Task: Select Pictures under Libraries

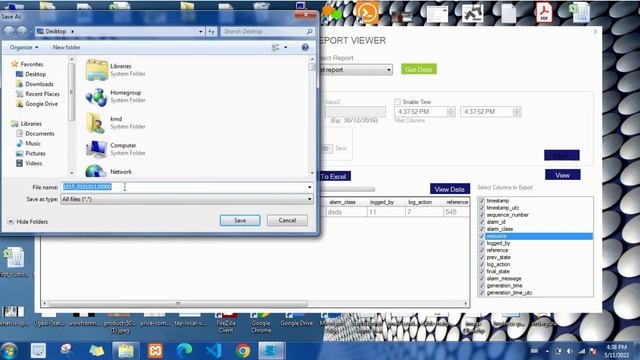Action: coord(31,153)
